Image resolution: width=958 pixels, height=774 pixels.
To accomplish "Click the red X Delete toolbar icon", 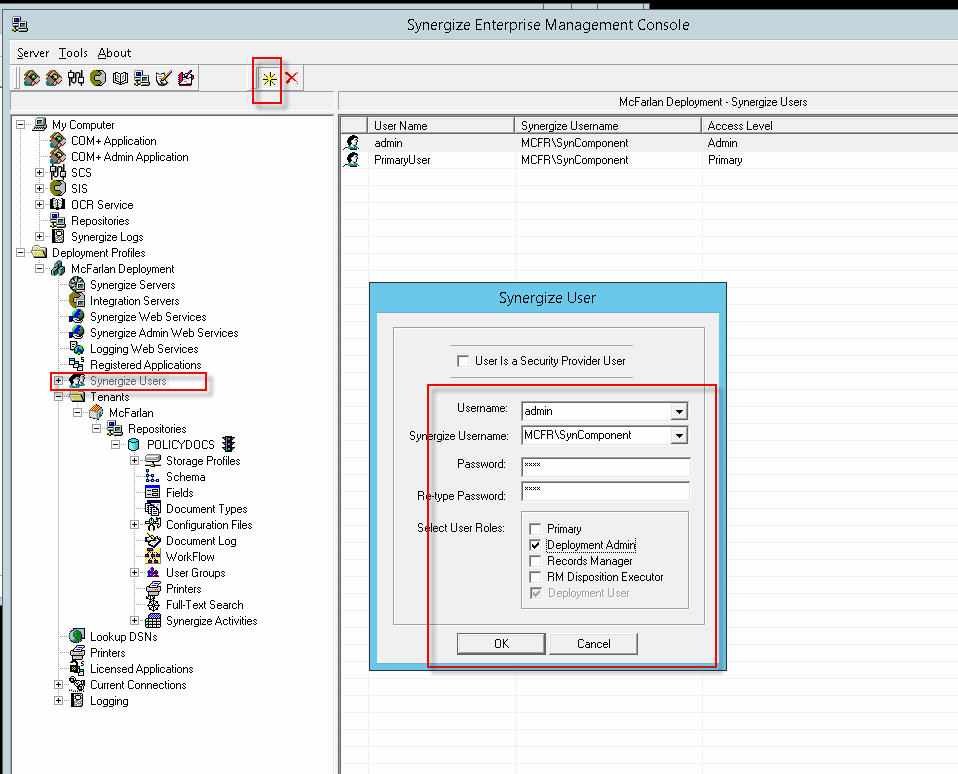I will coord(291,78).
